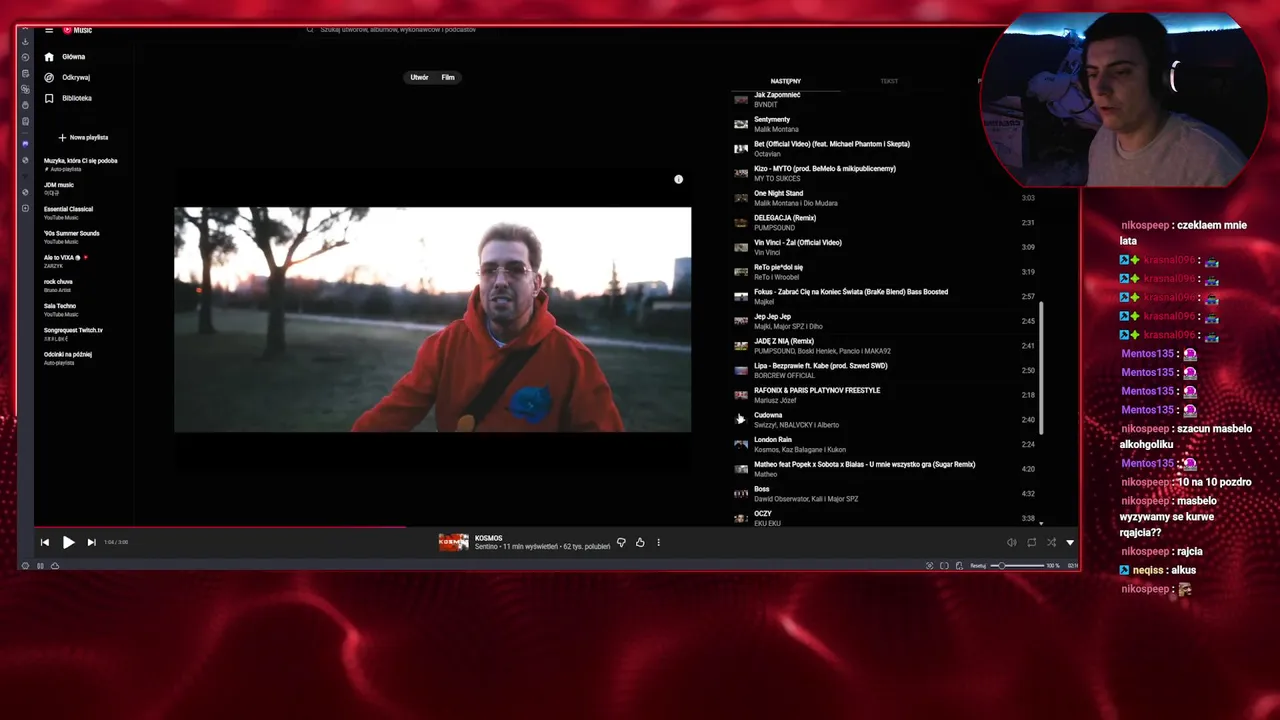Open the Essential Classical playlist
The width and height of the screenshot is (1280, 720).
coord(68,213)
